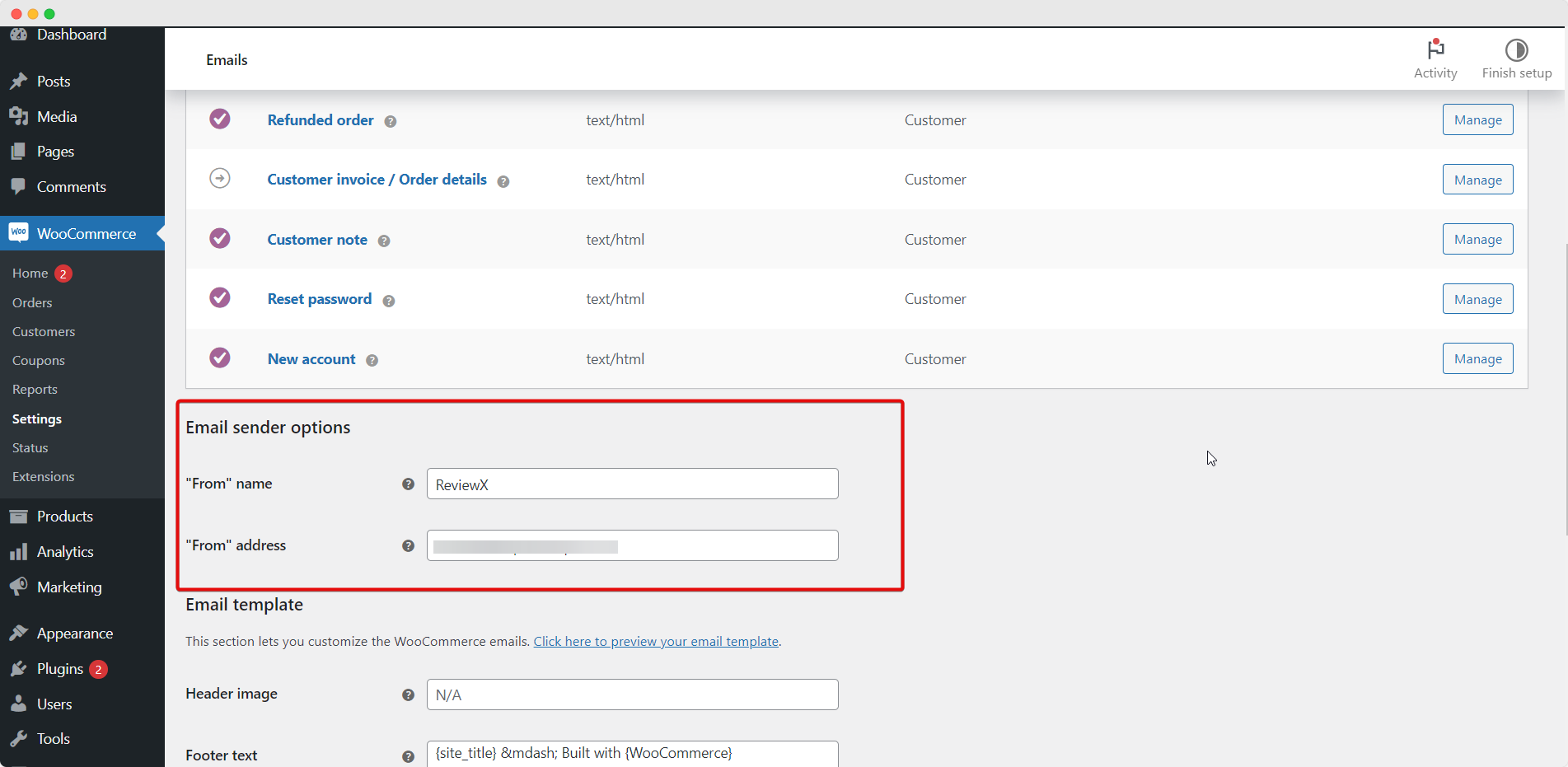This screenshot has height=767, width=1568.
Task: Open the Status submenu item
Action: click(30, 448)
